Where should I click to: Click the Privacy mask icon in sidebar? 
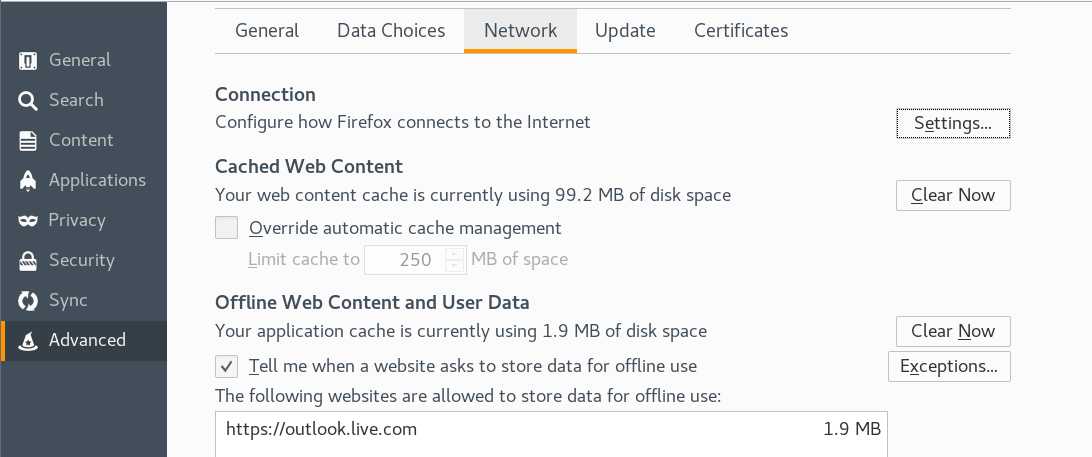coord(28,220)
